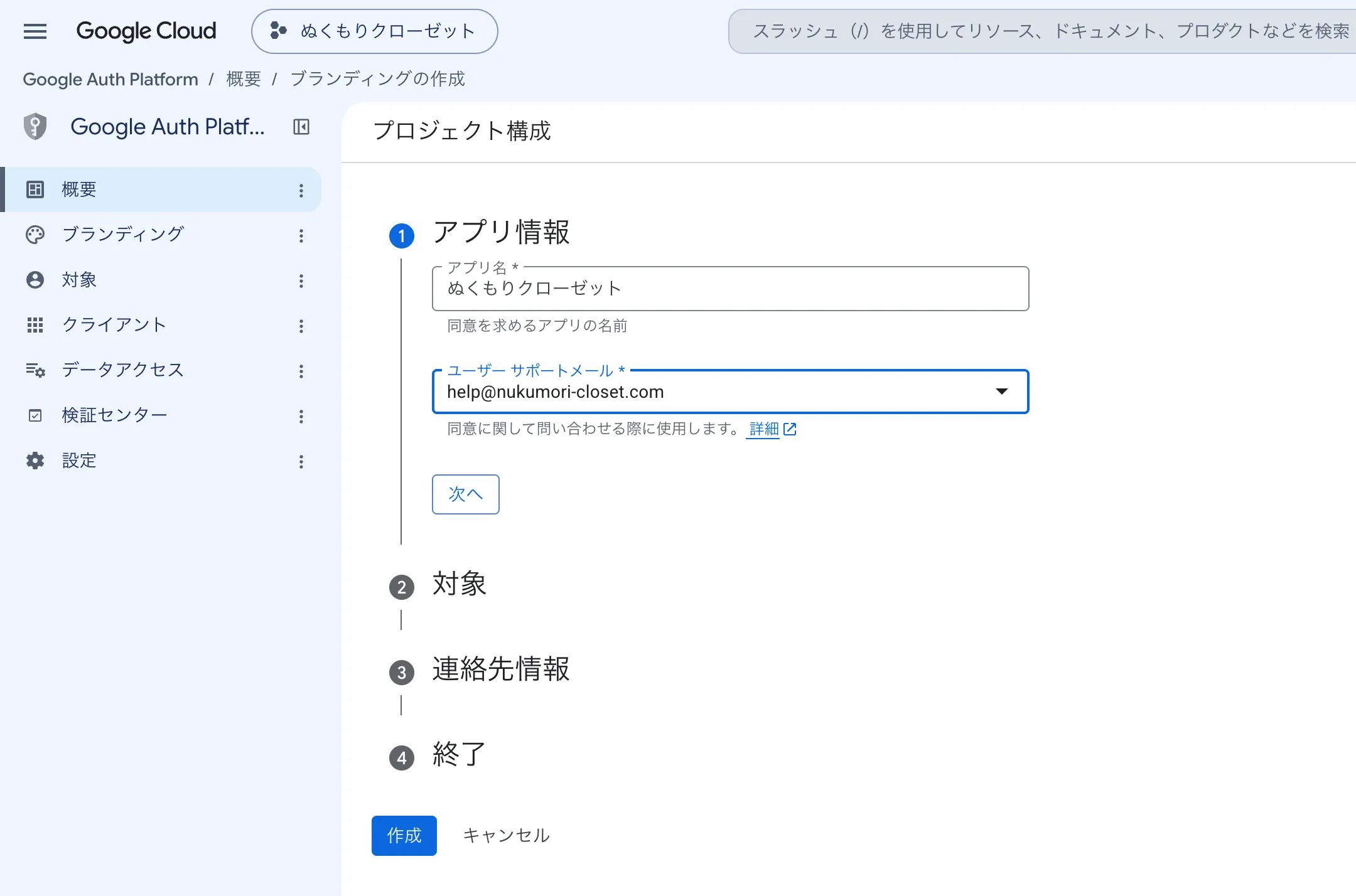Open the more options menu for クライアント
Viewport: 1356px width, 896px height.
click(301, 326)
